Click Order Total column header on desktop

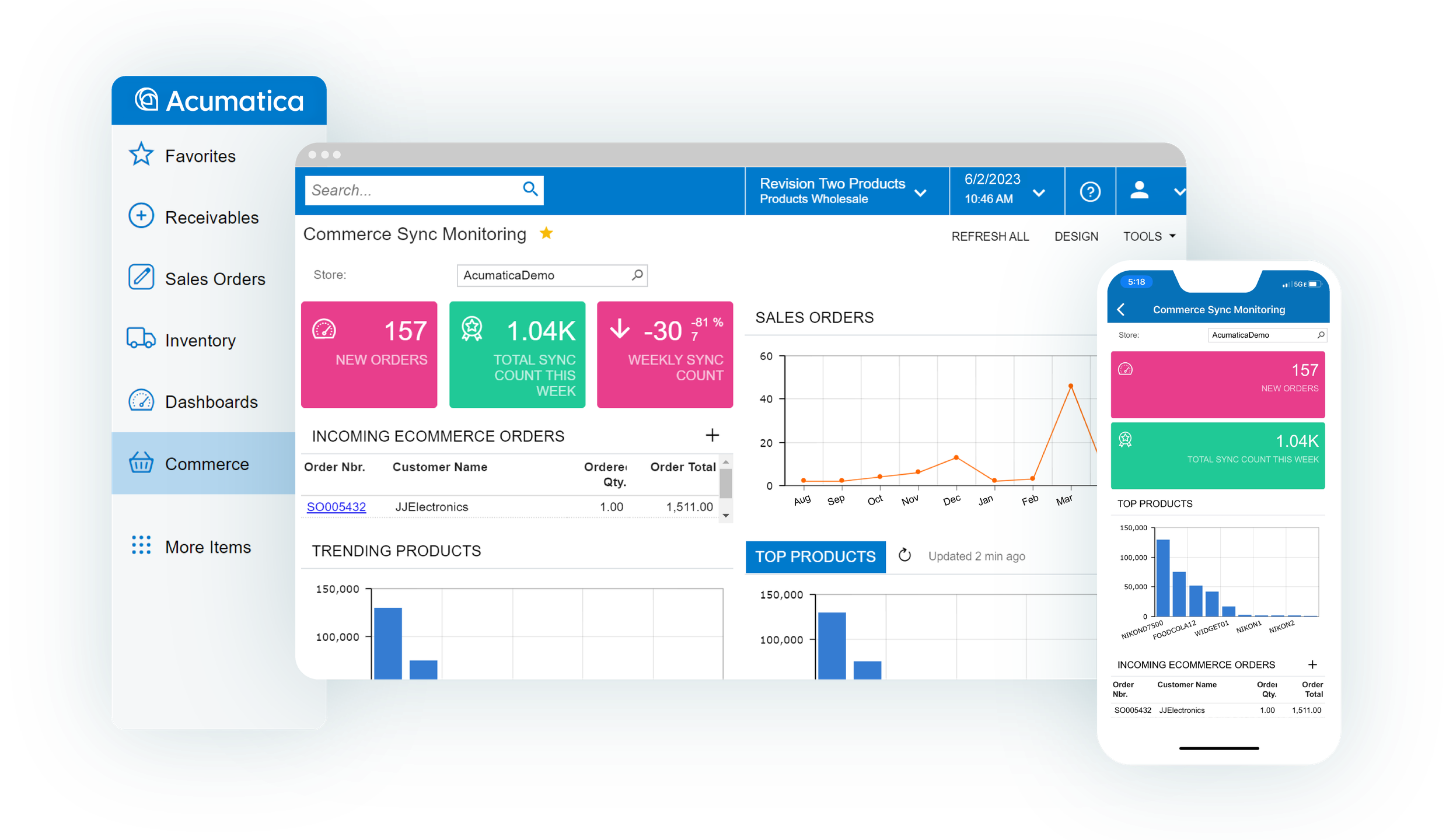683,467
